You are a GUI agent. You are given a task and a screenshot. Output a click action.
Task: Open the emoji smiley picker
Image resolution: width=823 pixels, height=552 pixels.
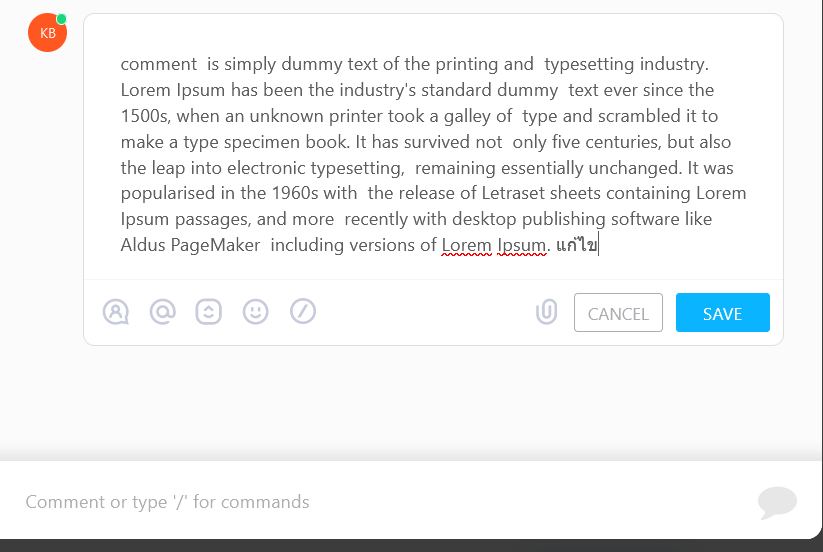point(256,312)
